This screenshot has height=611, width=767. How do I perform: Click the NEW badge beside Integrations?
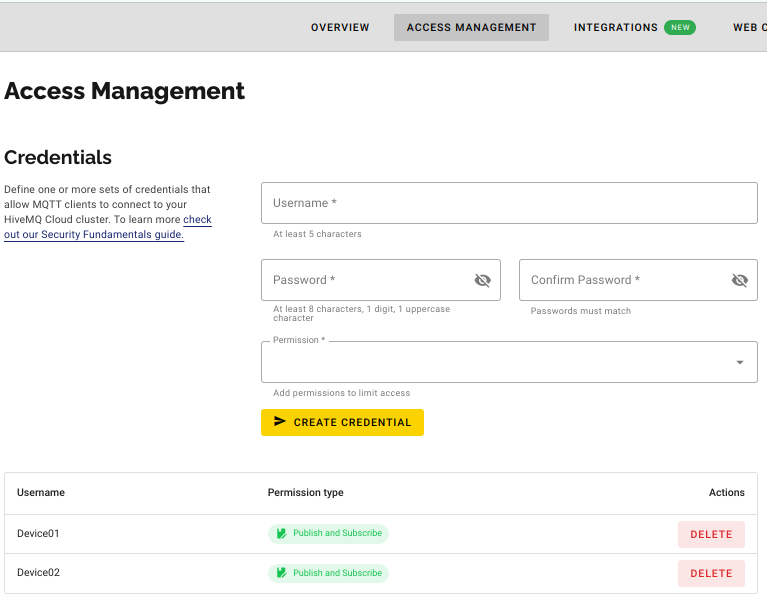tap(680, 28)
